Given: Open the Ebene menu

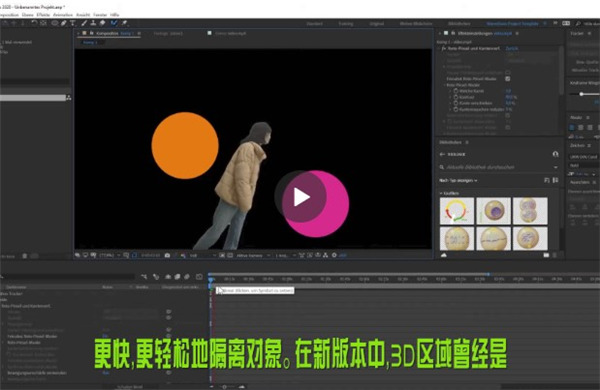Looking at the screenshot, I should (x=28, y=15).
